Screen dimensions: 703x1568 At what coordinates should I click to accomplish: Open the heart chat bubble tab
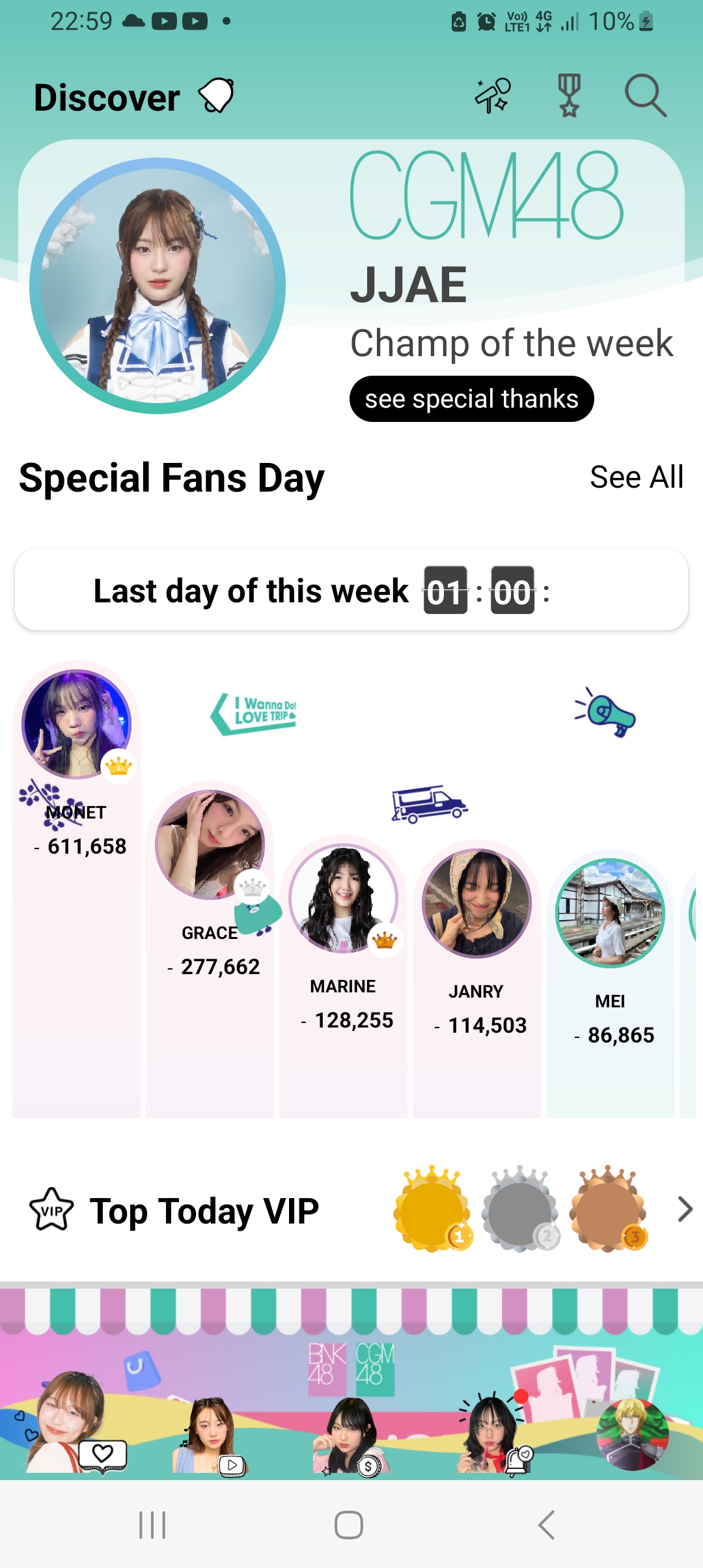[x=102, y=1454]
